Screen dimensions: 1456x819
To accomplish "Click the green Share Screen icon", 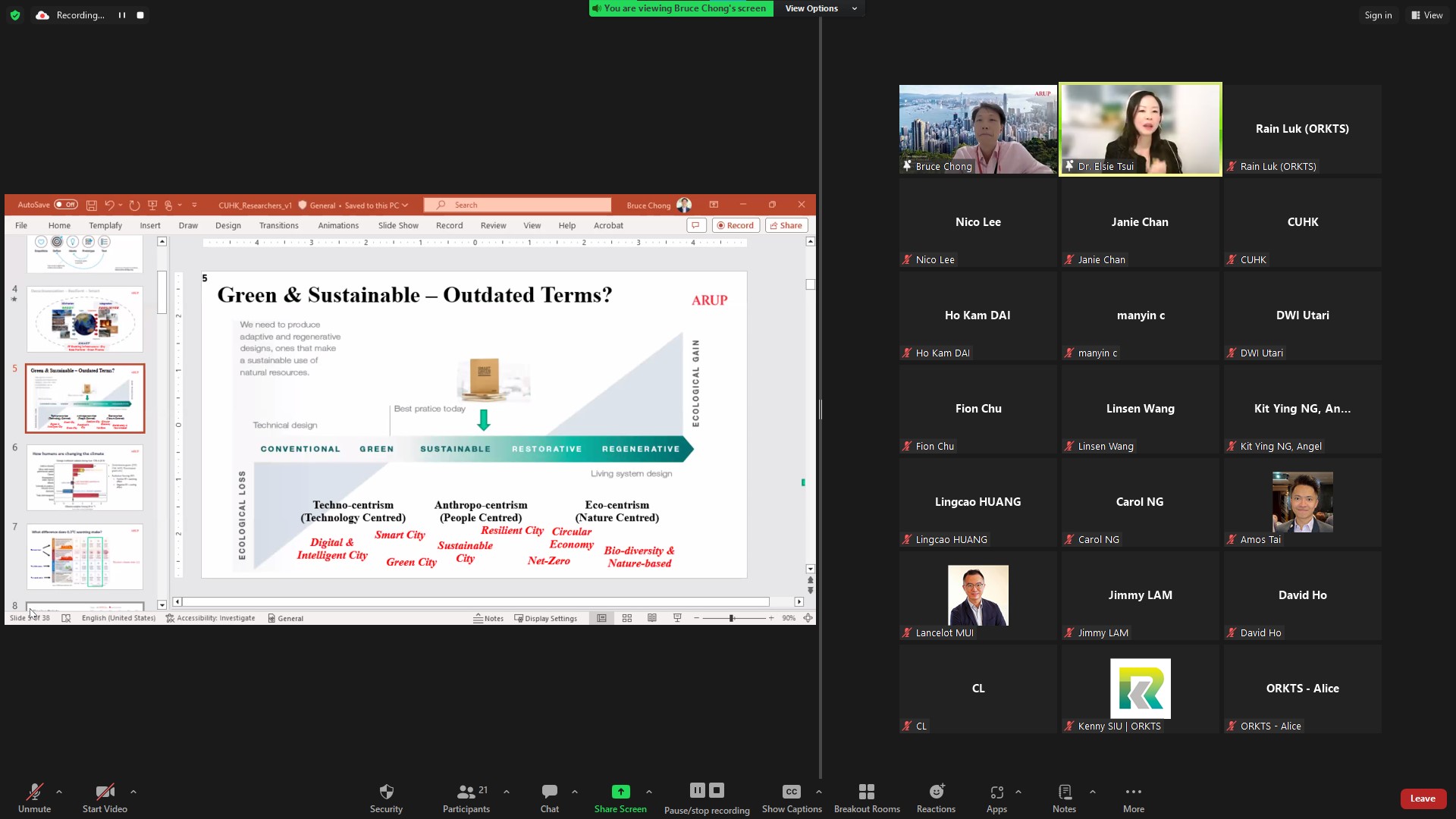I will point(620,792).
